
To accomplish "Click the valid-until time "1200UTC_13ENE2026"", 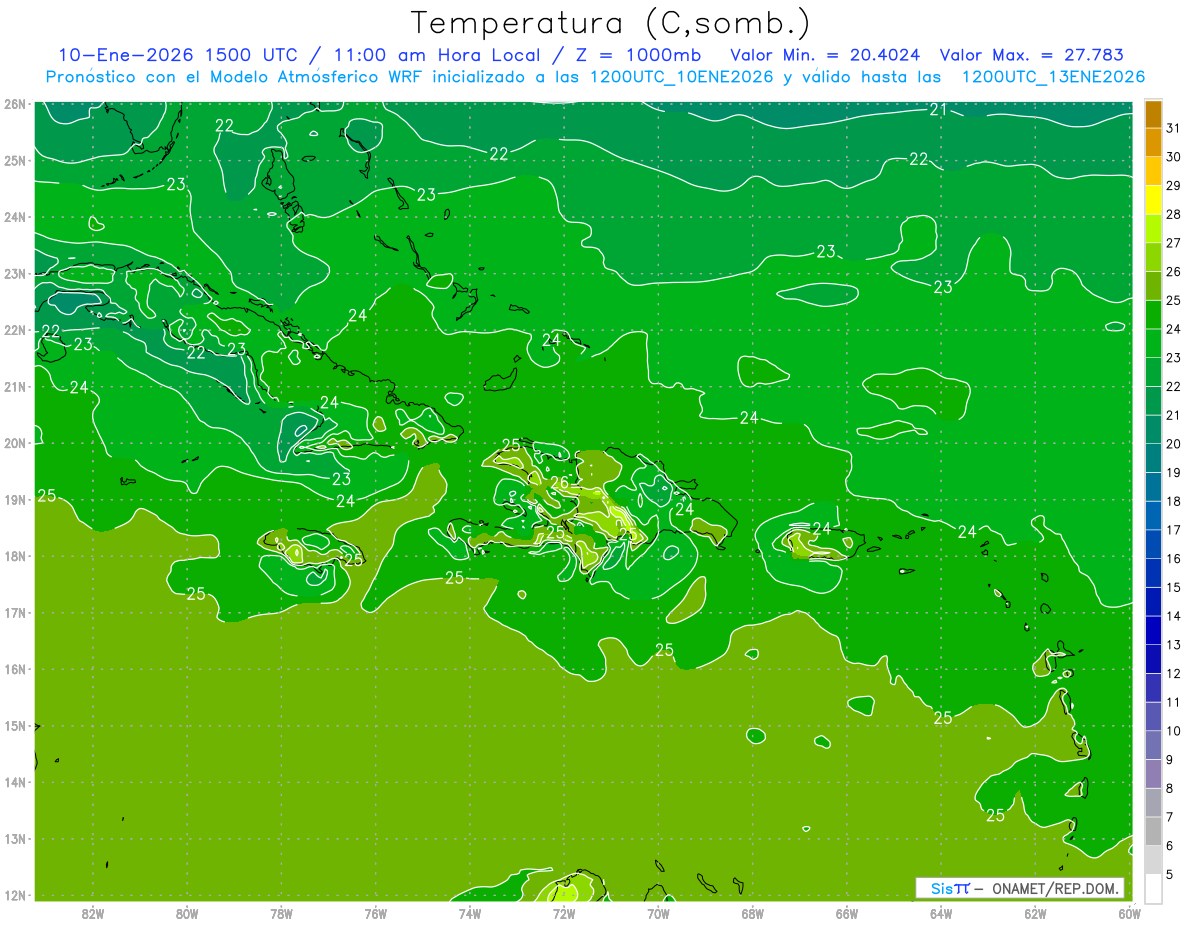I will click(x=1053, y=77).
